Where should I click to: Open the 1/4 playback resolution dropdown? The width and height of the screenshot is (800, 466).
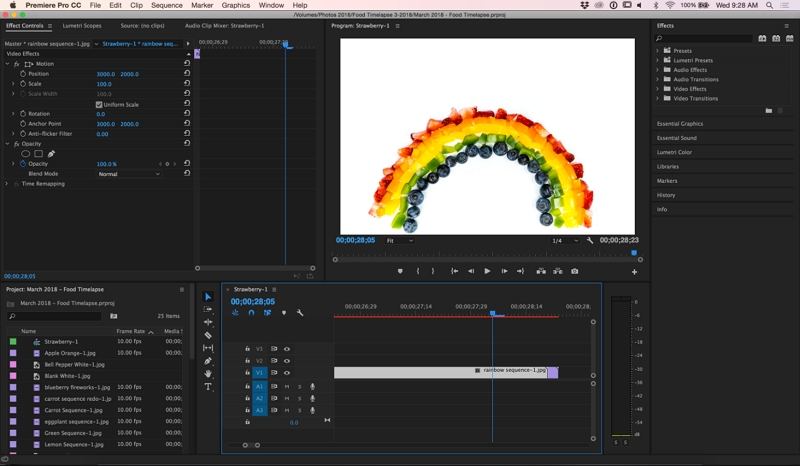[565, 240]
